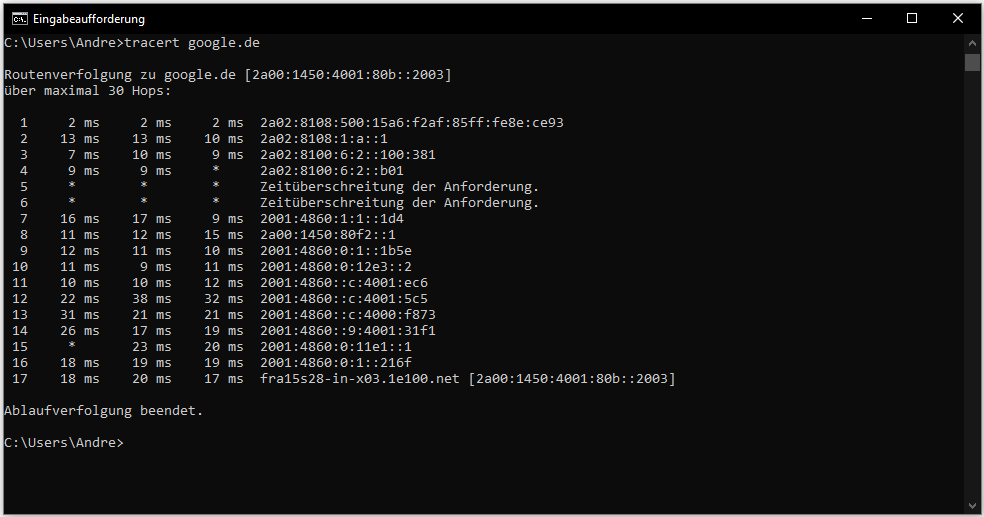The height and width of the screenshot is (517, 984).
Task: Click the hop 4 address 2a02:8100:6:2::b01
Action: click(x=331, y=171)
